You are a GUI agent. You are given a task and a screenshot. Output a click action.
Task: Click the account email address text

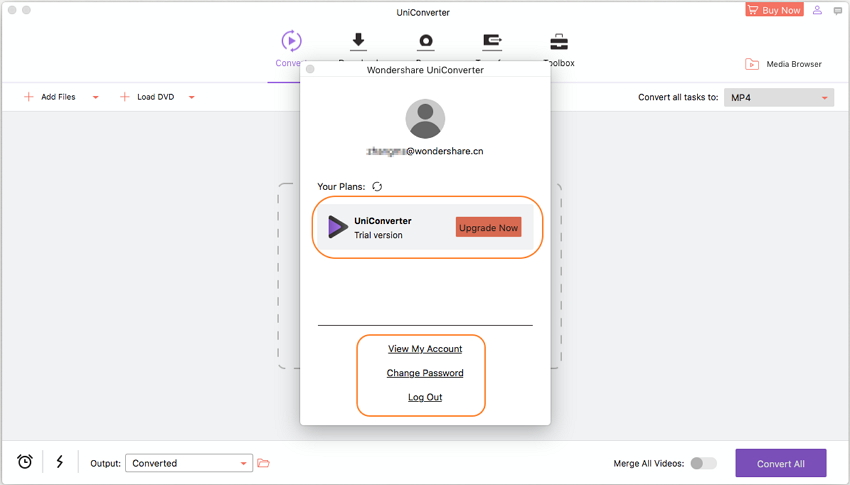[424, 151]
